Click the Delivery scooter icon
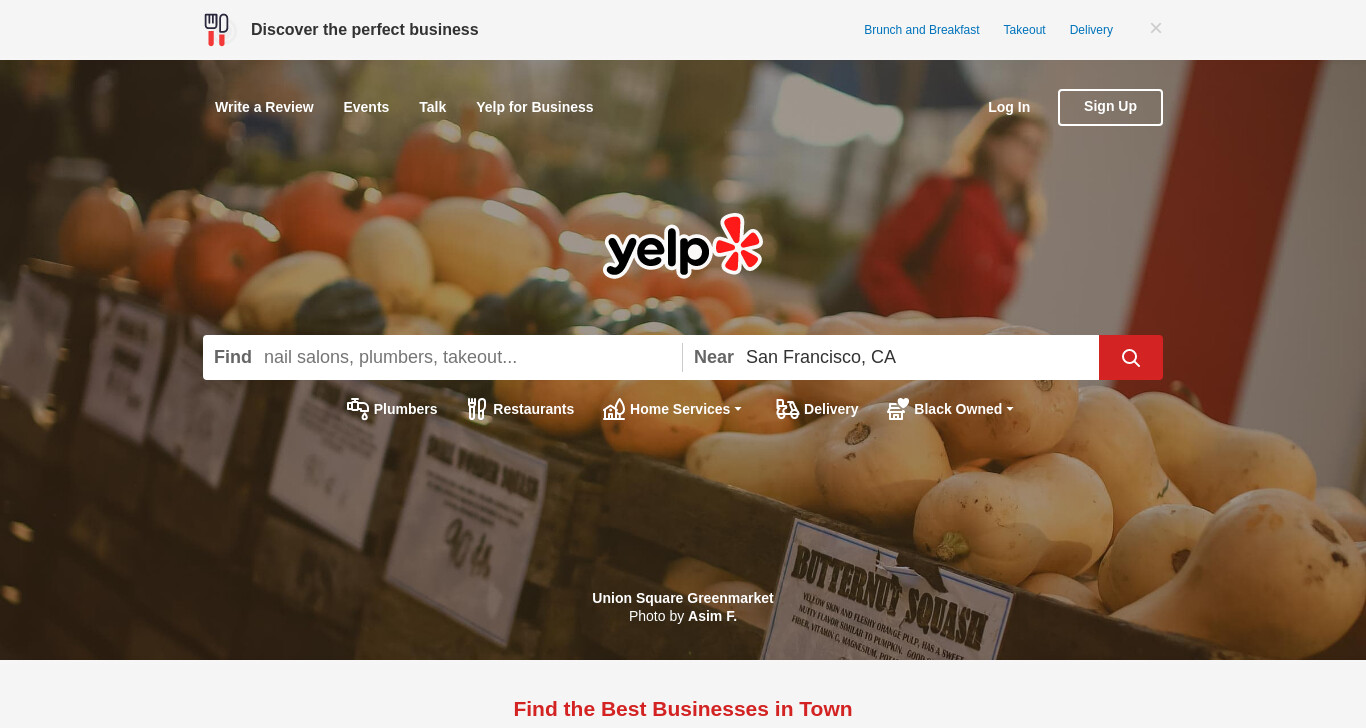 click(x=788, y=409)
